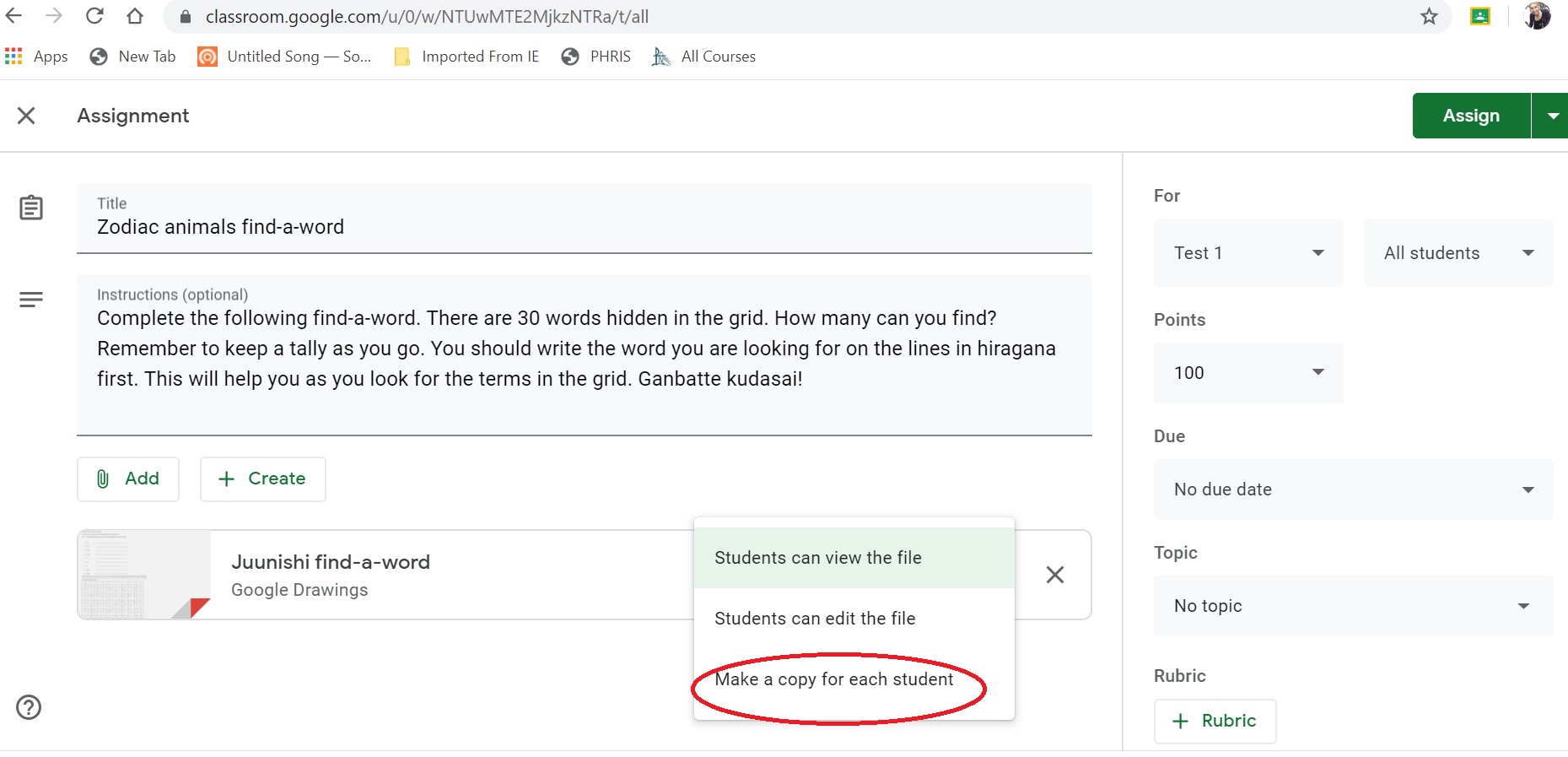This screenshot has width=1568, height=757.
Task: Open the Imported From IE bookmark folder
Action: (x=466, y=57)
